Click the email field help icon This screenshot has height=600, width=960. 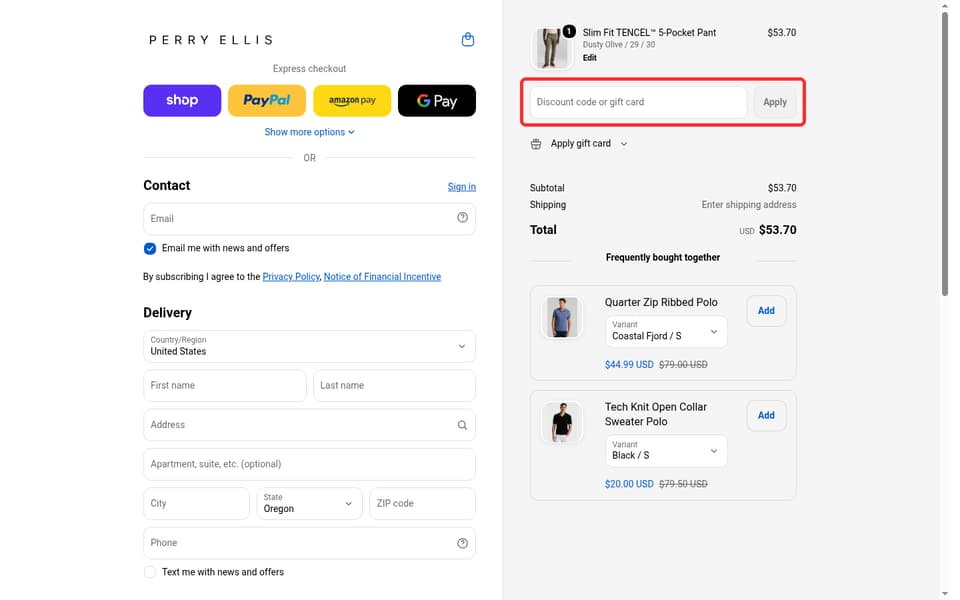coord(462,217)
